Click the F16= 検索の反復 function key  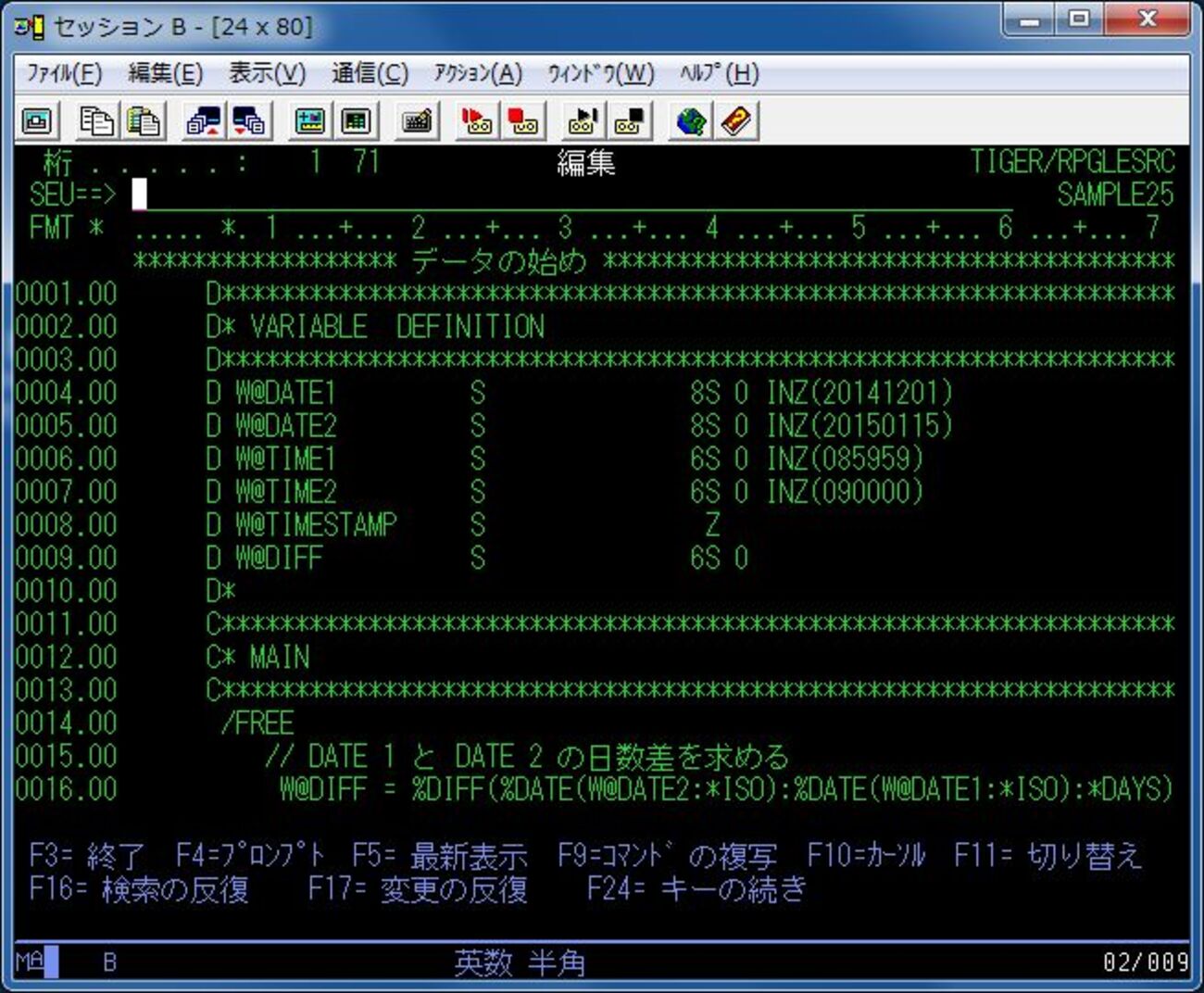pyautogui.click(x=139, y=889)
